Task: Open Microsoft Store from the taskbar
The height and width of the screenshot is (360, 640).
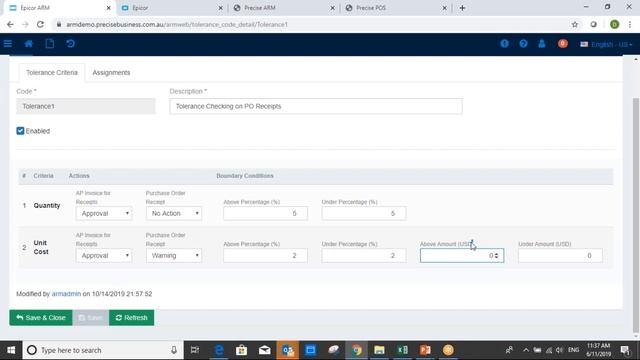Action: [241, 350]
